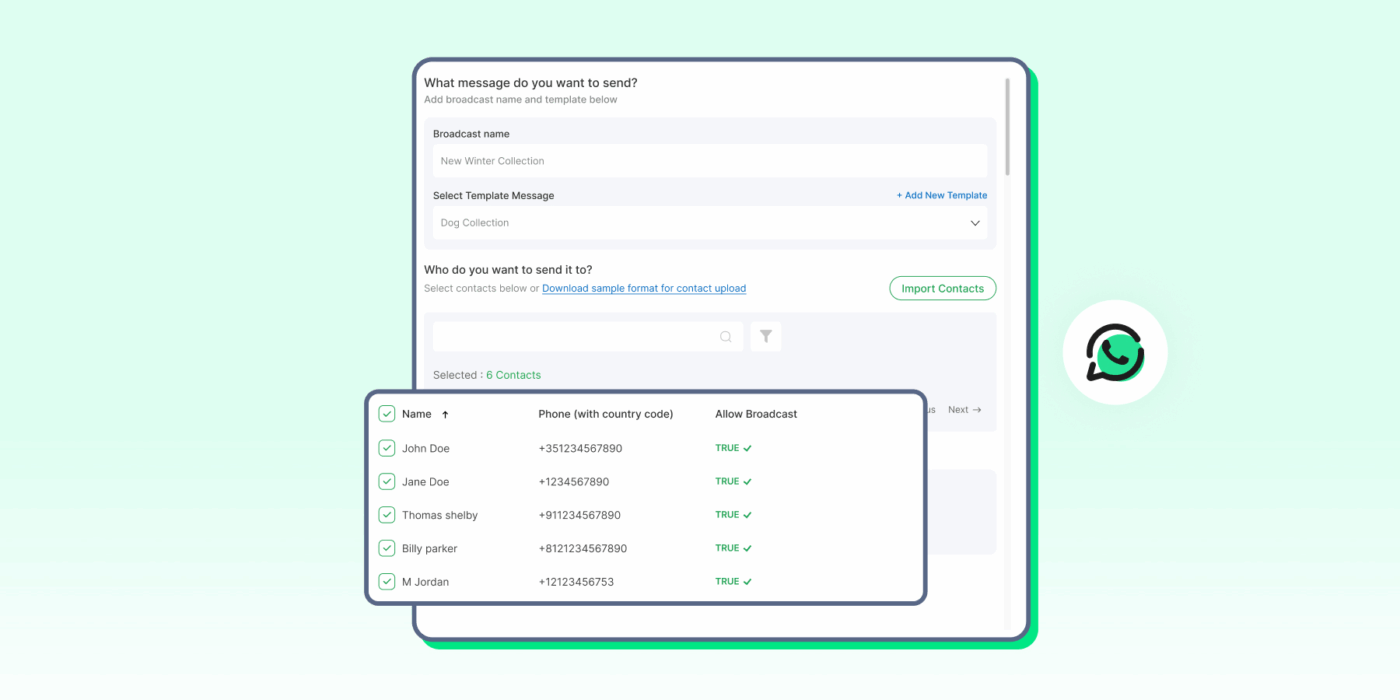Image resolution: width=1400 pixels, height=700 pixels.
Task: Click the Name column header
Action: (416, 413)
